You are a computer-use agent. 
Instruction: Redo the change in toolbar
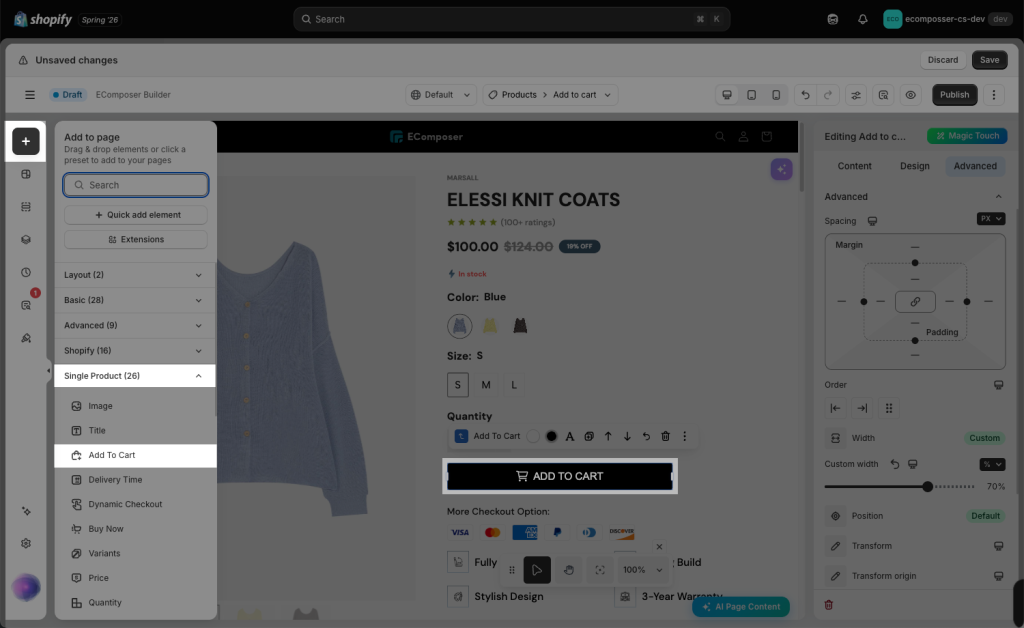pos(828,95)
